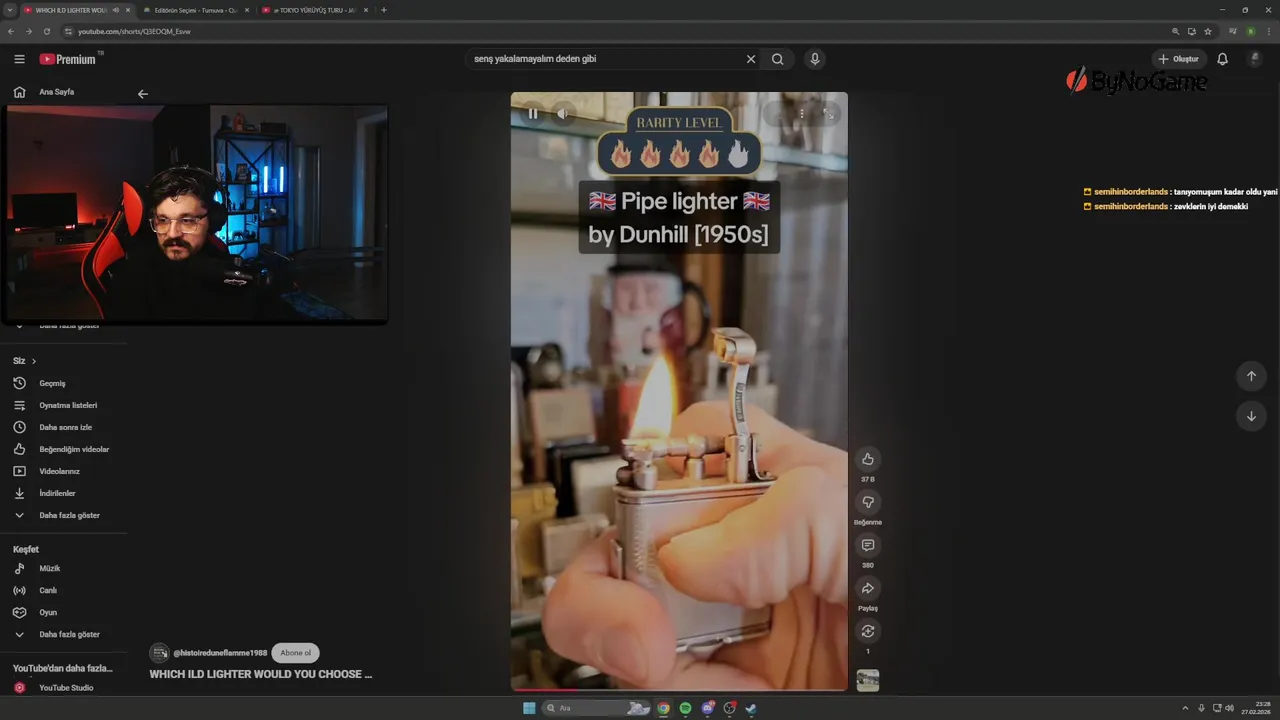Reload the page
This screenshot has height=720, width=1280.
pos(46,31)
